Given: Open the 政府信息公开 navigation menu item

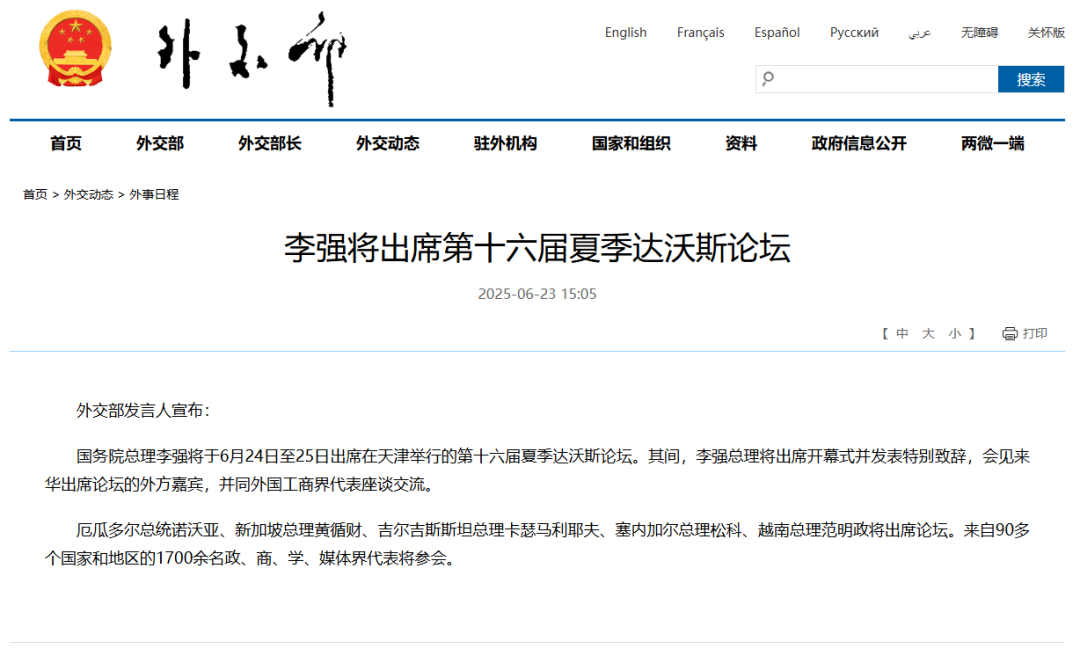Looking at the screenshot, I should 859,143.
